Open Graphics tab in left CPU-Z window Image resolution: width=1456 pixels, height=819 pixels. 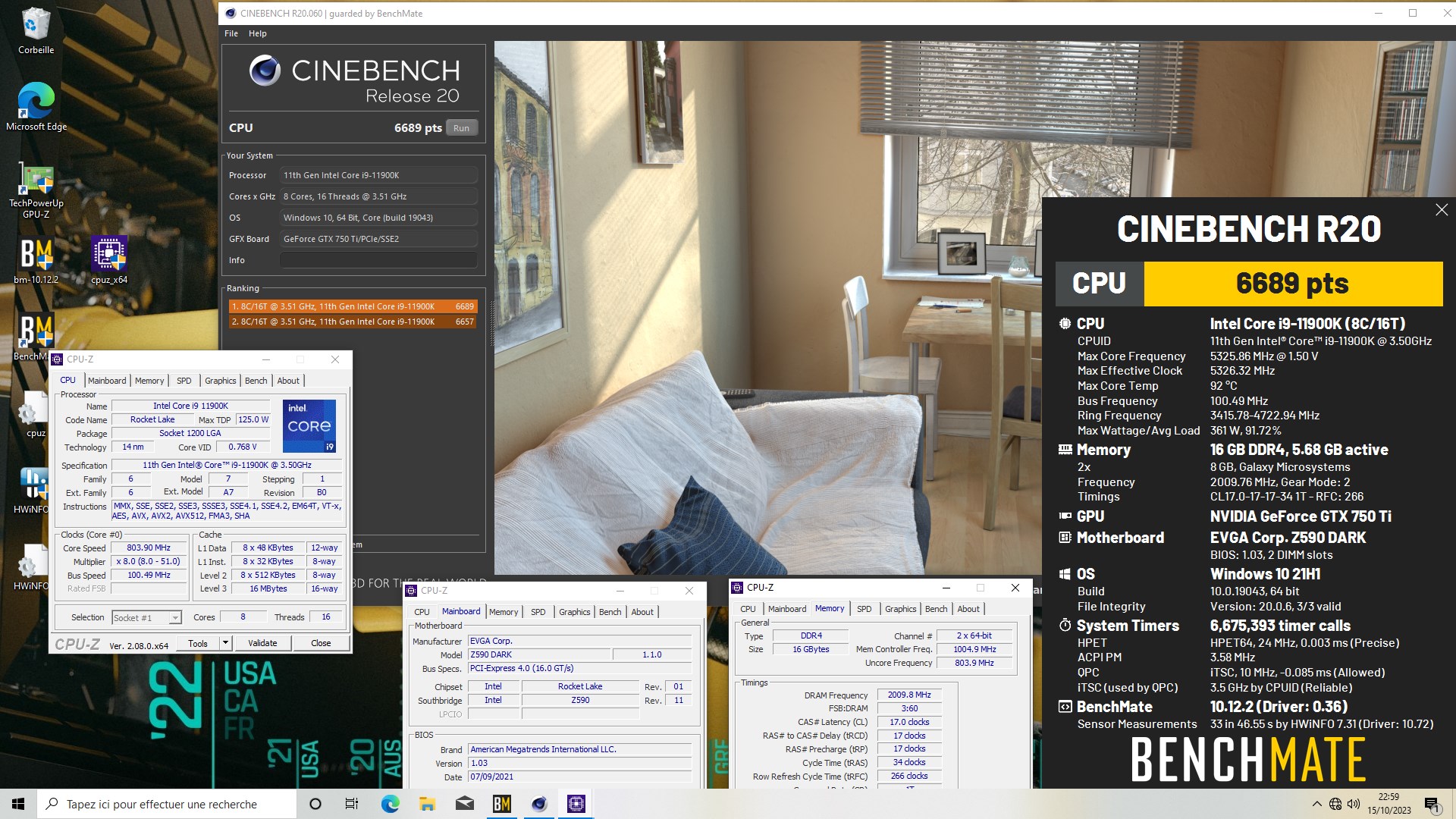click(x=221, y=381)
